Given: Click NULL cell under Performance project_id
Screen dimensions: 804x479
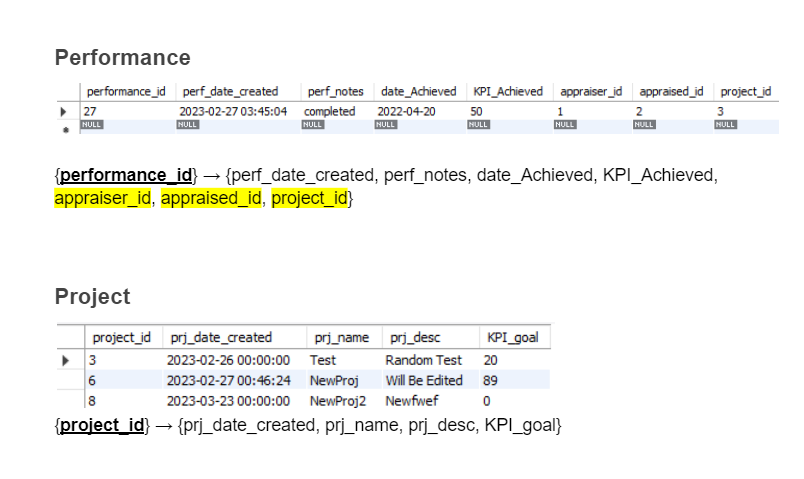Looking at the screenshot, I should [x=746, y=126].
